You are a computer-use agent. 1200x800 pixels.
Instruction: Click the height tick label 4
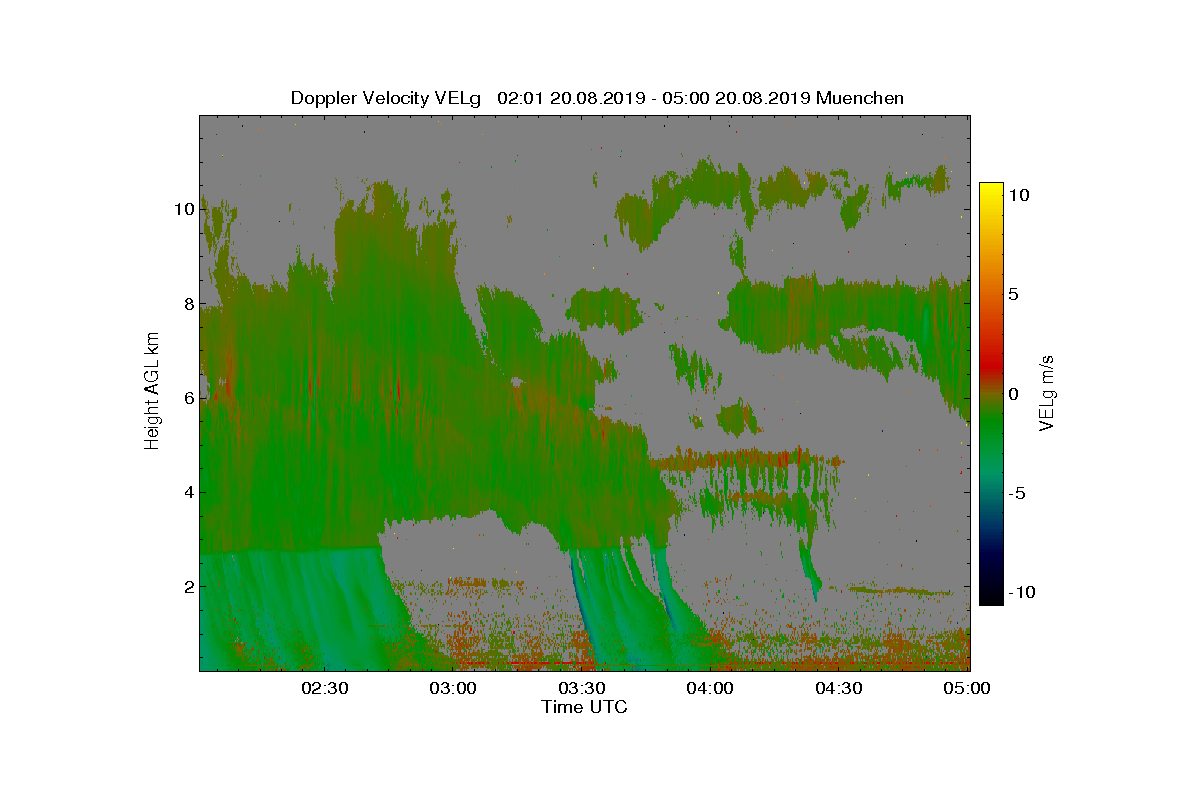point(187,492)
